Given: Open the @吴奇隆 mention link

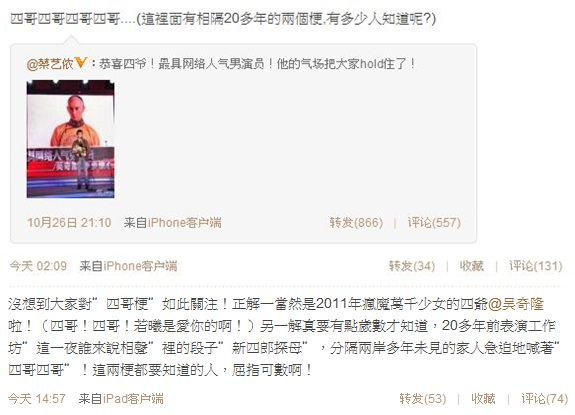Looking at the screenshot, I should 516,304.
